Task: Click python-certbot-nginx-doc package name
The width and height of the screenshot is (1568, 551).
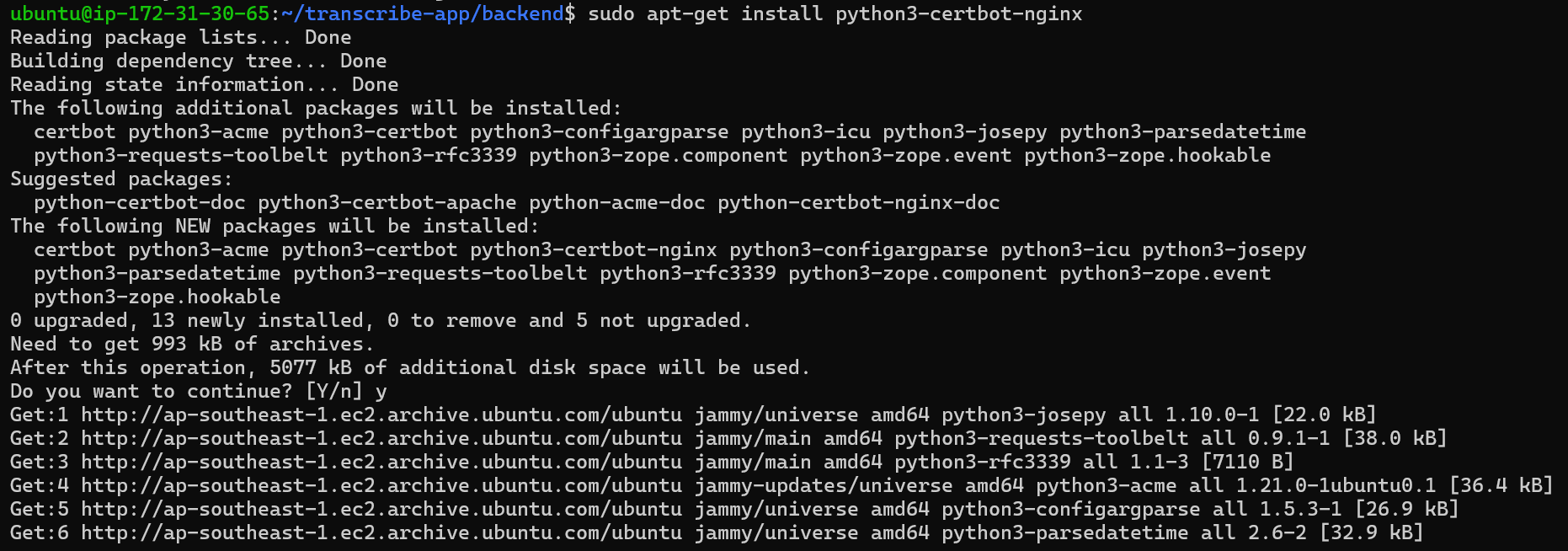Action: 859,202
